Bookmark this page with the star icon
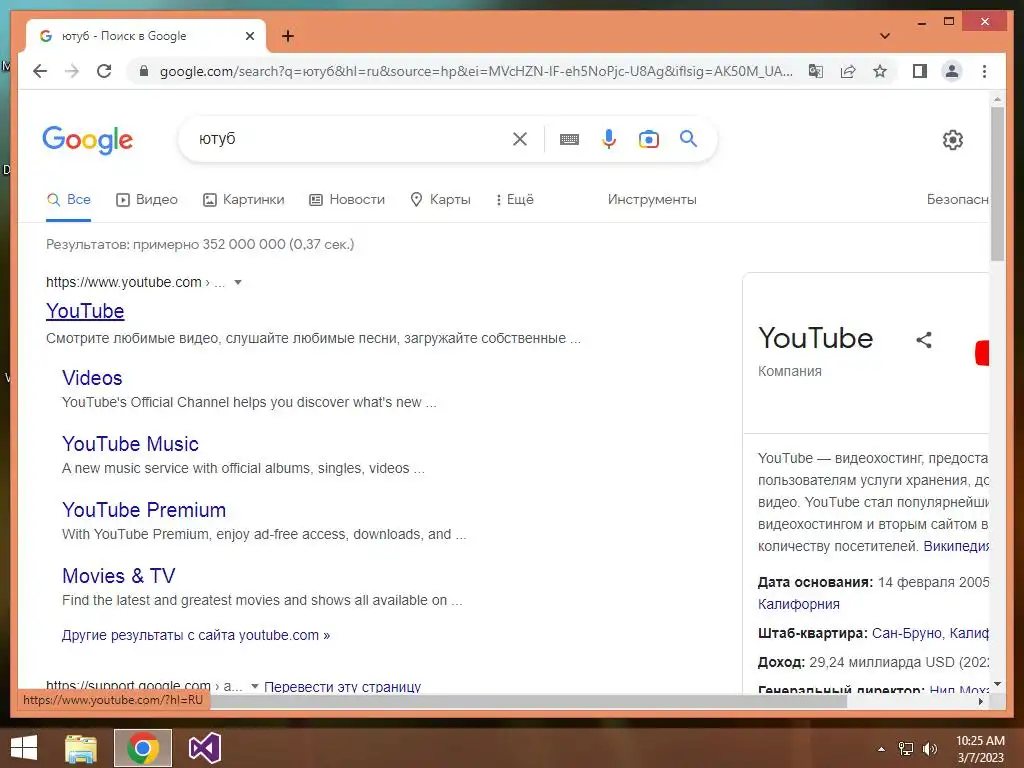The image size is (1024, 768). (x=880, y=71)
